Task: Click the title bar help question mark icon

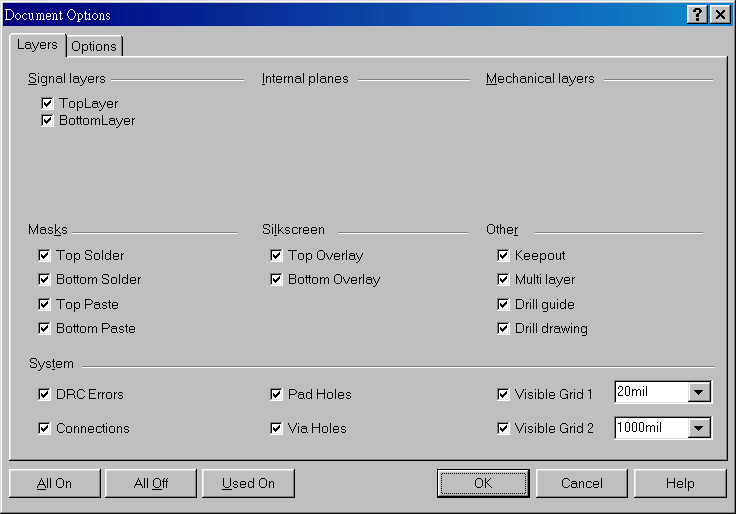Action: pyautogui.click(x=697, y=15)
